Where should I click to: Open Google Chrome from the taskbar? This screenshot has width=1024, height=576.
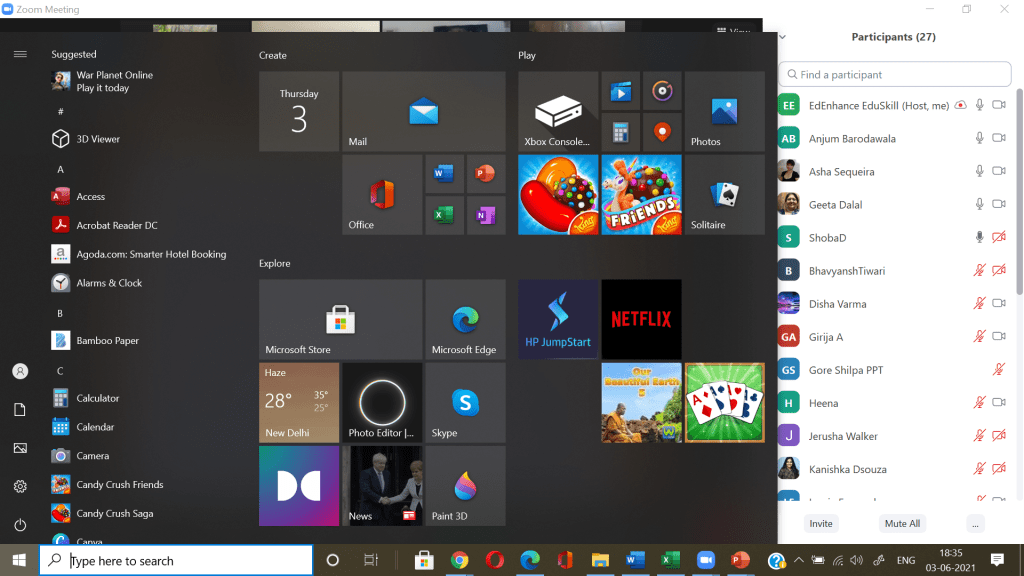pyautogui.click(x=459, y=560)
